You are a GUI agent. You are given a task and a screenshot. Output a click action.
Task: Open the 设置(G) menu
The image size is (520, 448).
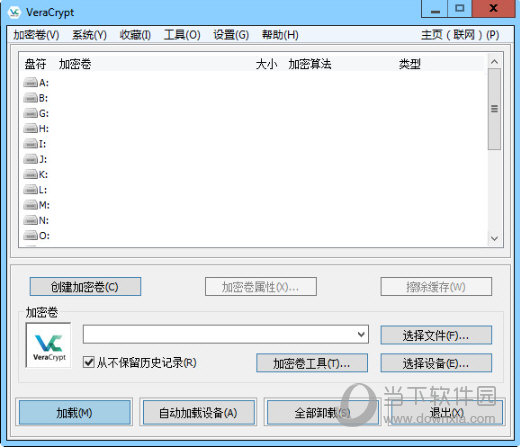coord(231,35)
